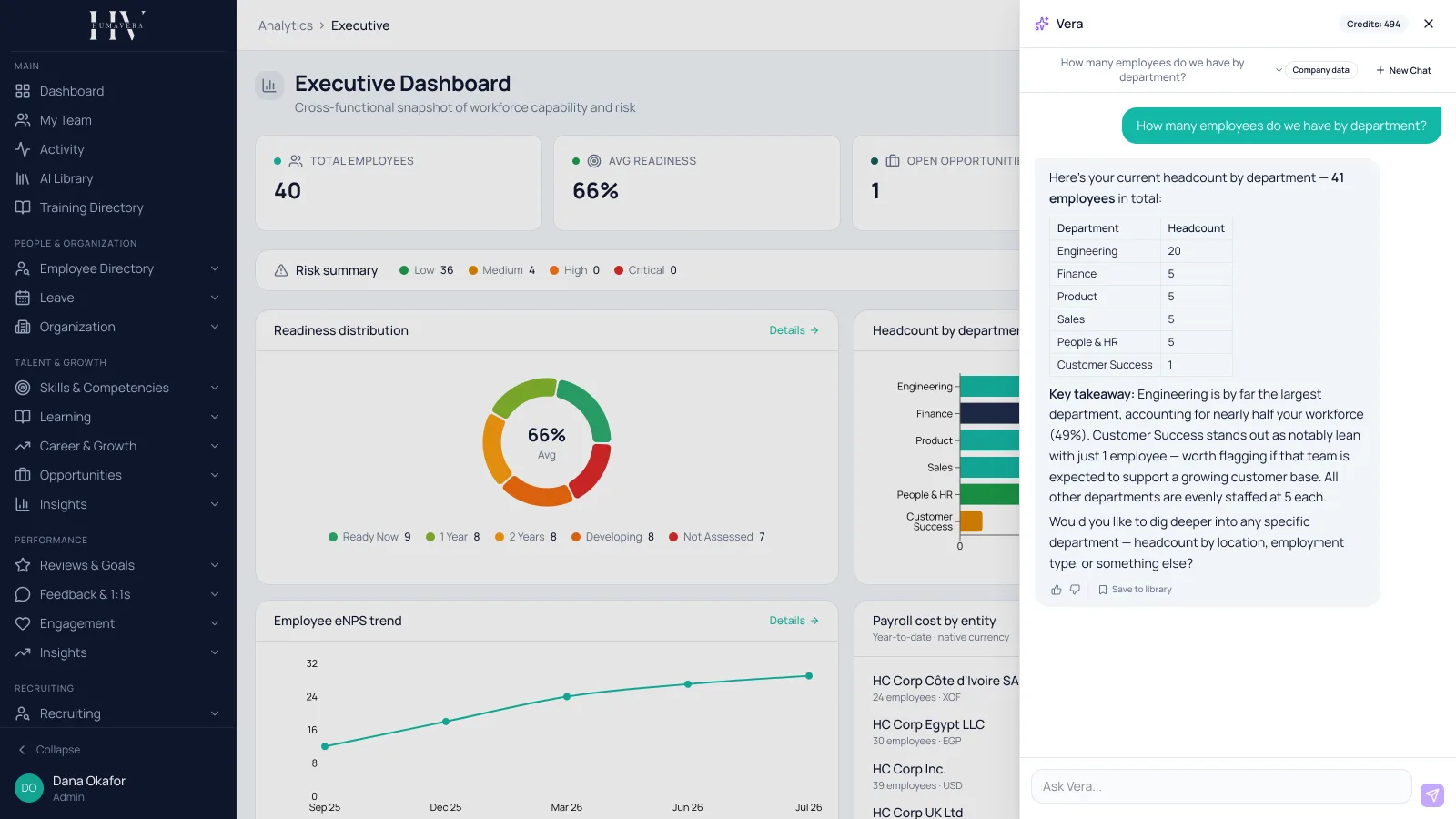
Task: Click the Engineering bar in headcount chart
Action: pos(989,386)
